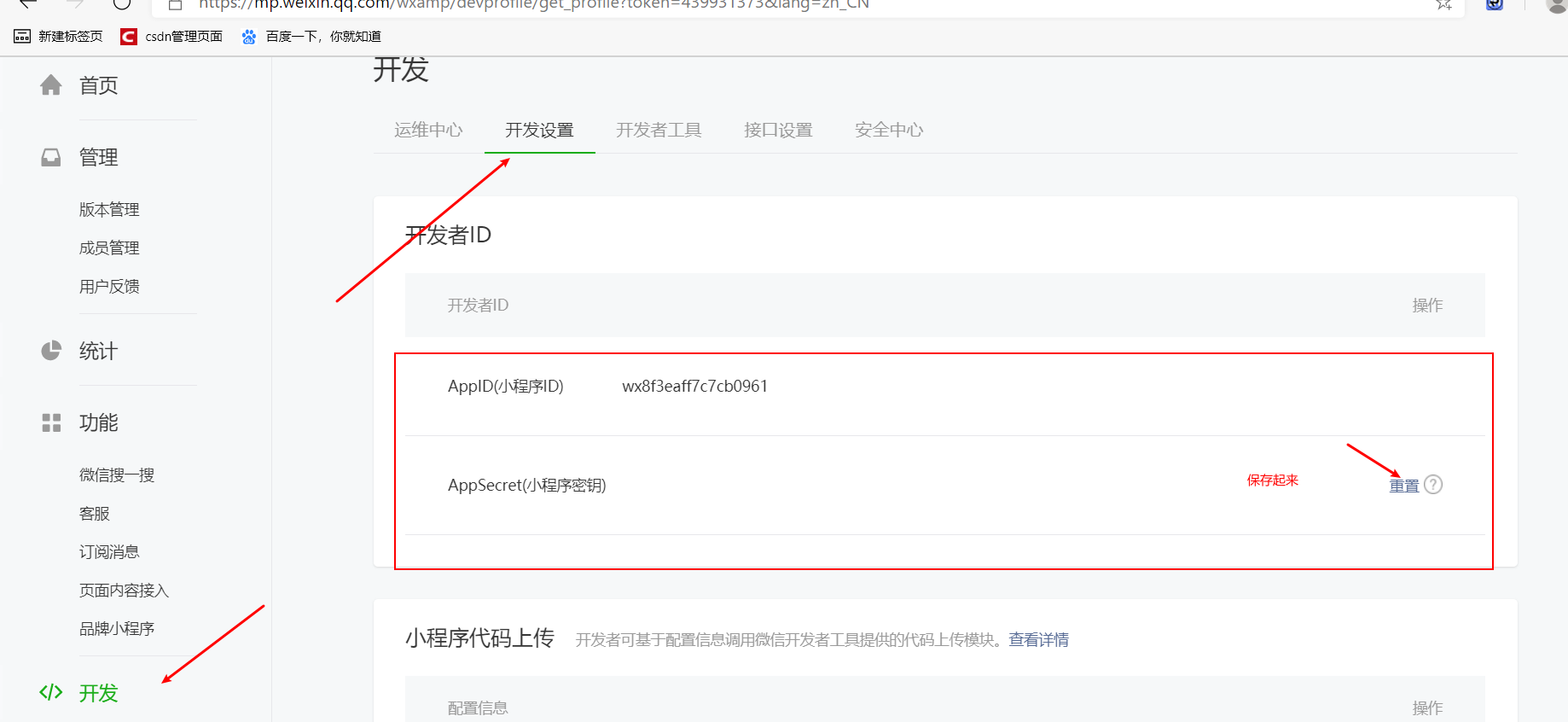
Task: Open 版本管理 in the sidebar
Action: coord(109,210)
